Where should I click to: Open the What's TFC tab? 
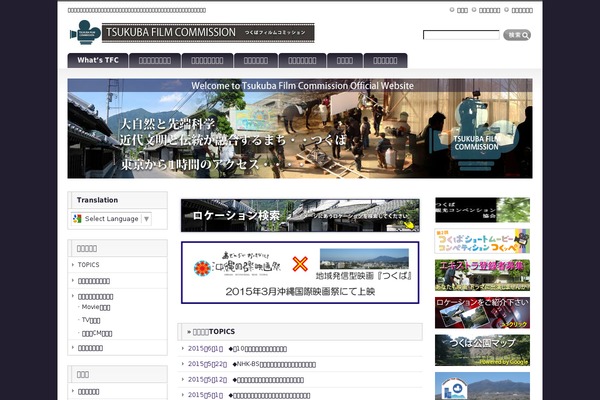(98, 60)
